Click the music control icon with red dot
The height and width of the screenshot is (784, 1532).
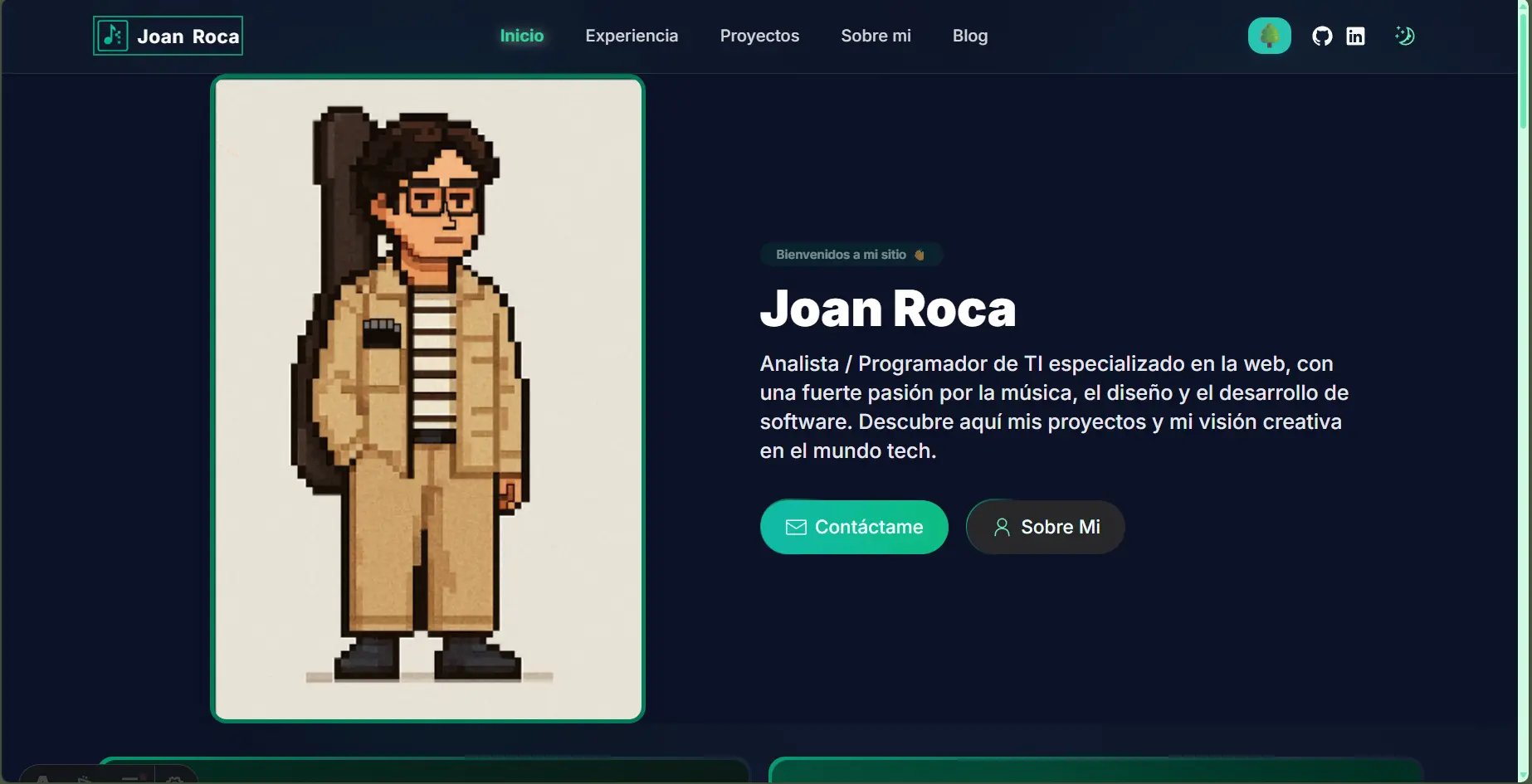[x=131, y=779]
